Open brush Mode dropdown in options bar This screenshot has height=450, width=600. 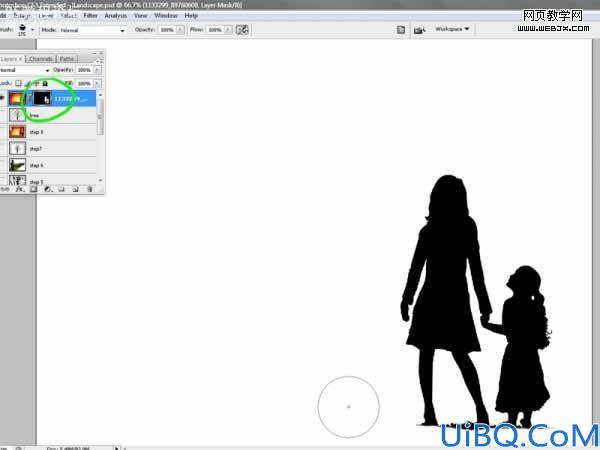(x=93, y=30)
